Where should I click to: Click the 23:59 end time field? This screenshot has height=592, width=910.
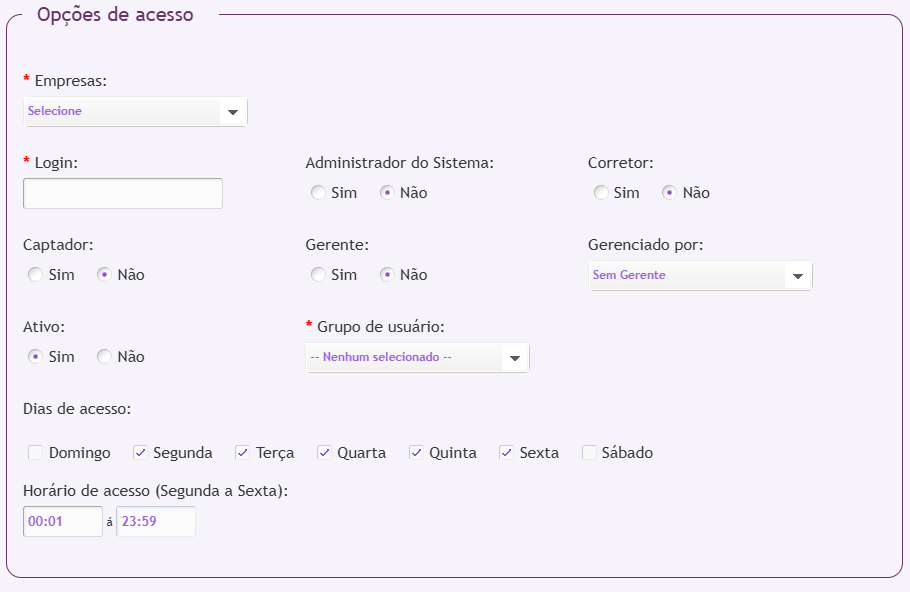156,521
